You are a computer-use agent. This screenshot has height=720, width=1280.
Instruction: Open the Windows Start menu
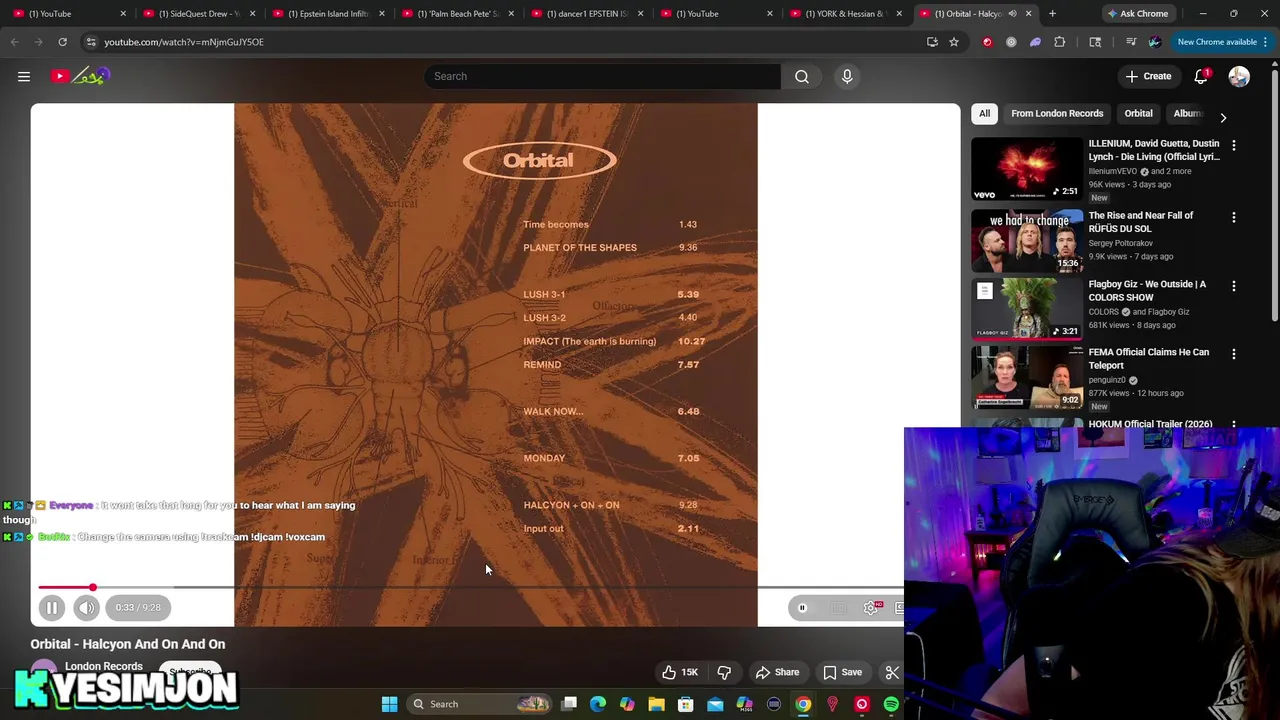tap(389, 704)
